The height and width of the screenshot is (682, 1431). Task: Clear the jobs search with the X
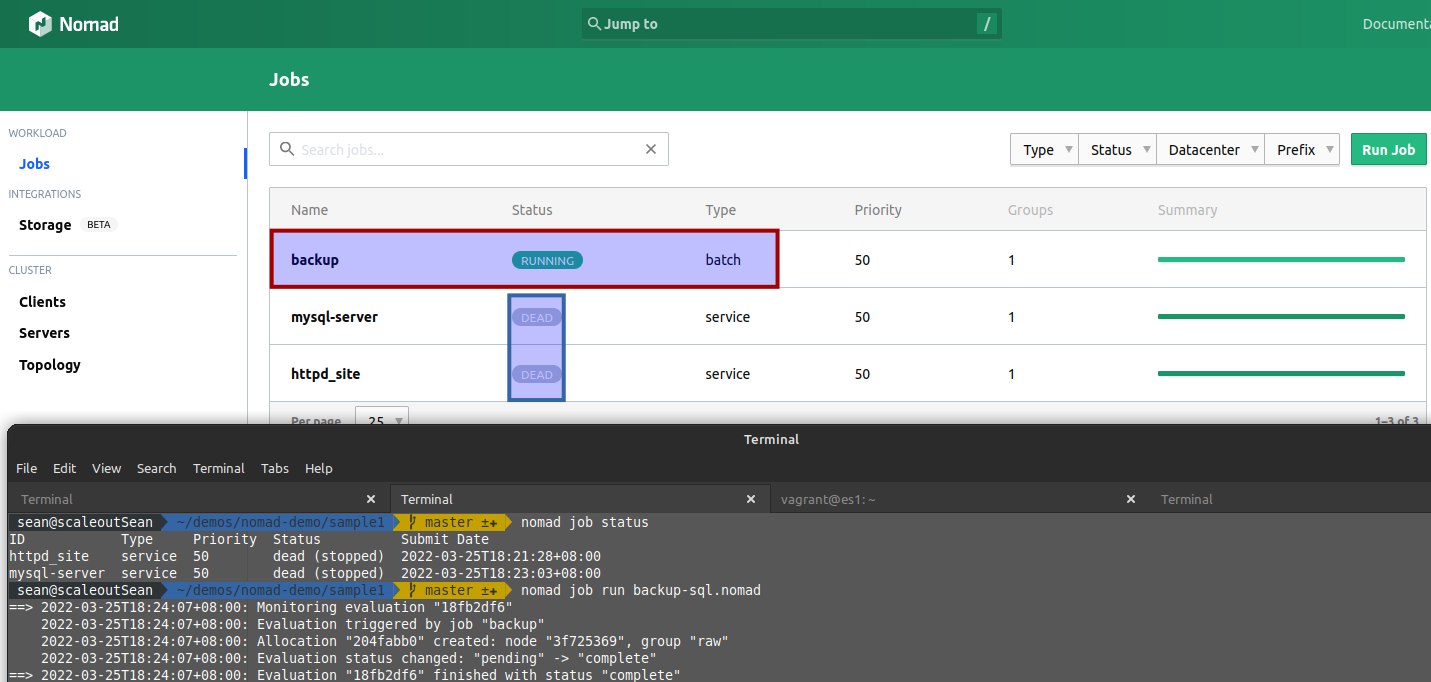point(651,149)
